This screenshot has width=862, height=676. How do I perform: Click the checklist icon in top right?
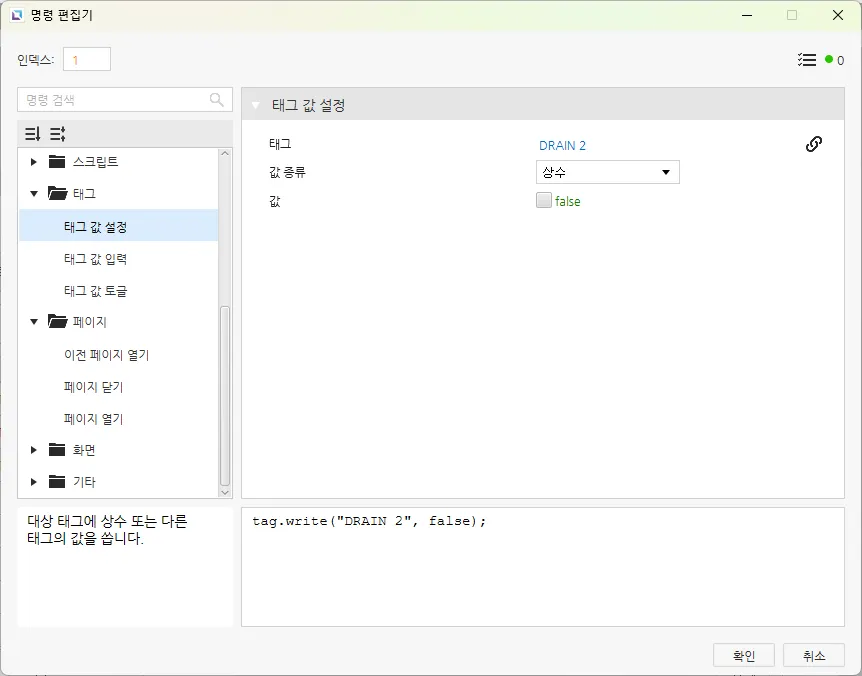click(x=807, y=60)
